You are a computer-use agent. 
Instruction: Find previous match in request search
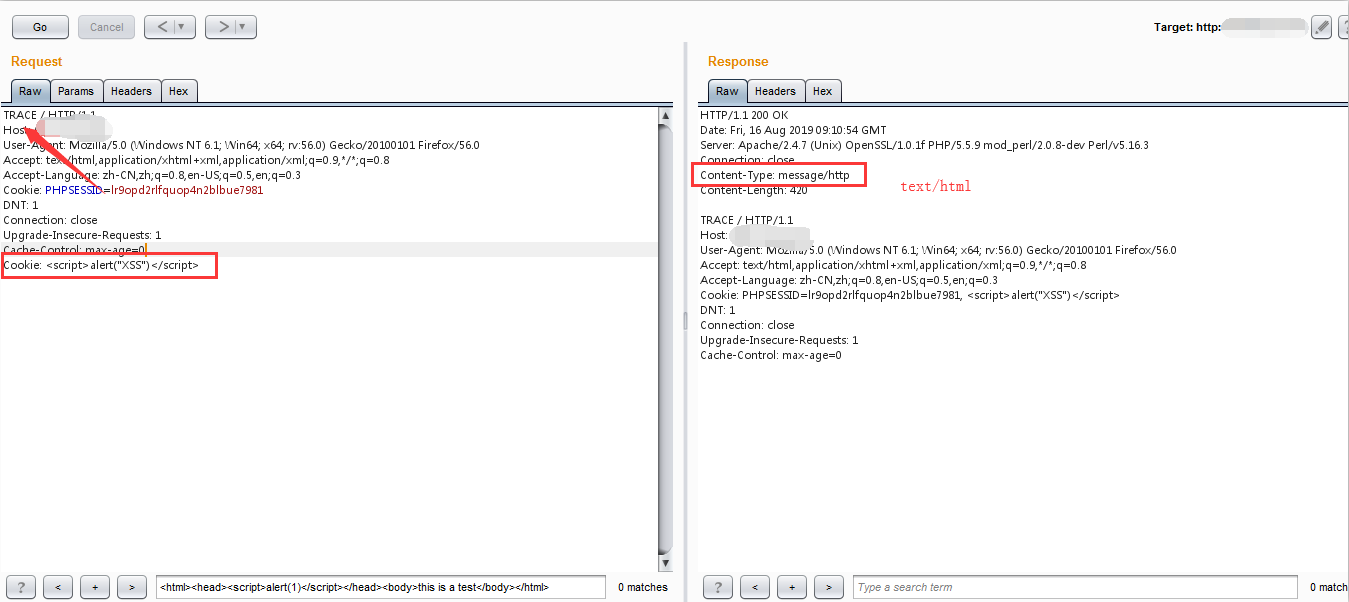(x=58, y=587)
